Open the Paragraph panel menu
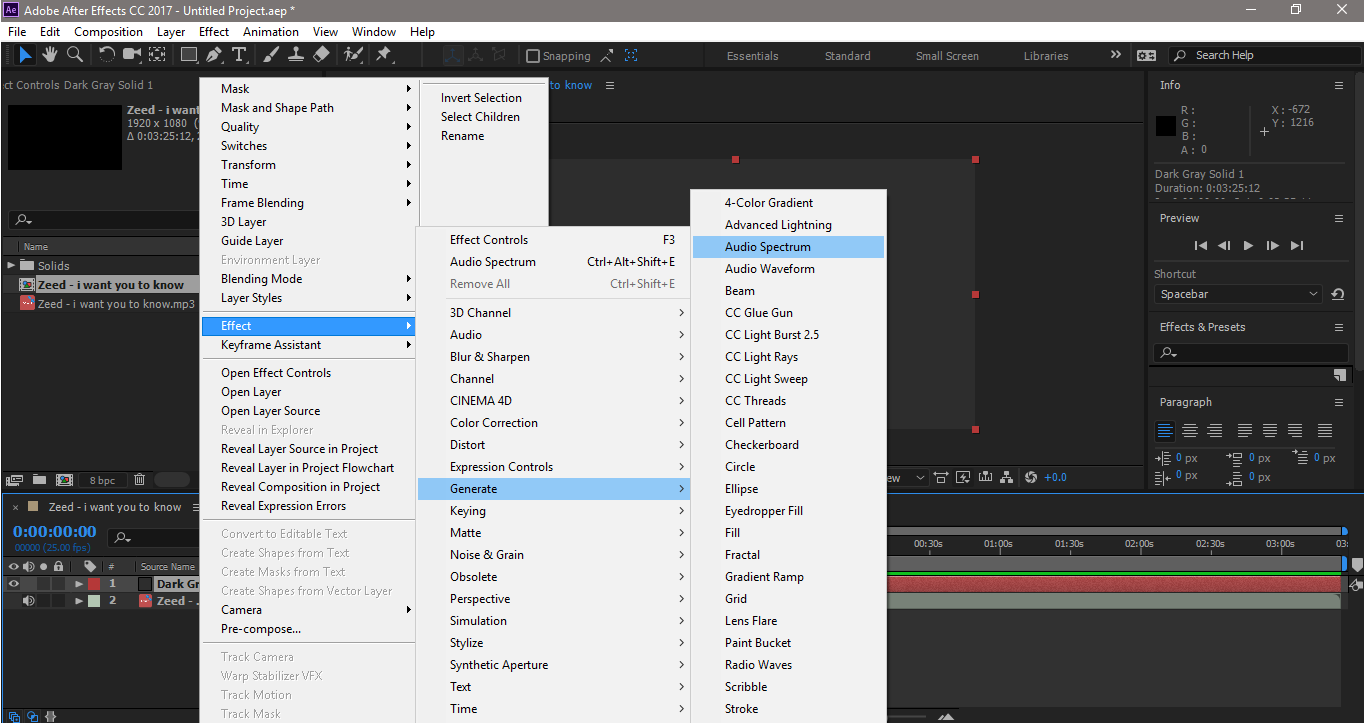This screenshot has width=1364, height=726. 1339,402
